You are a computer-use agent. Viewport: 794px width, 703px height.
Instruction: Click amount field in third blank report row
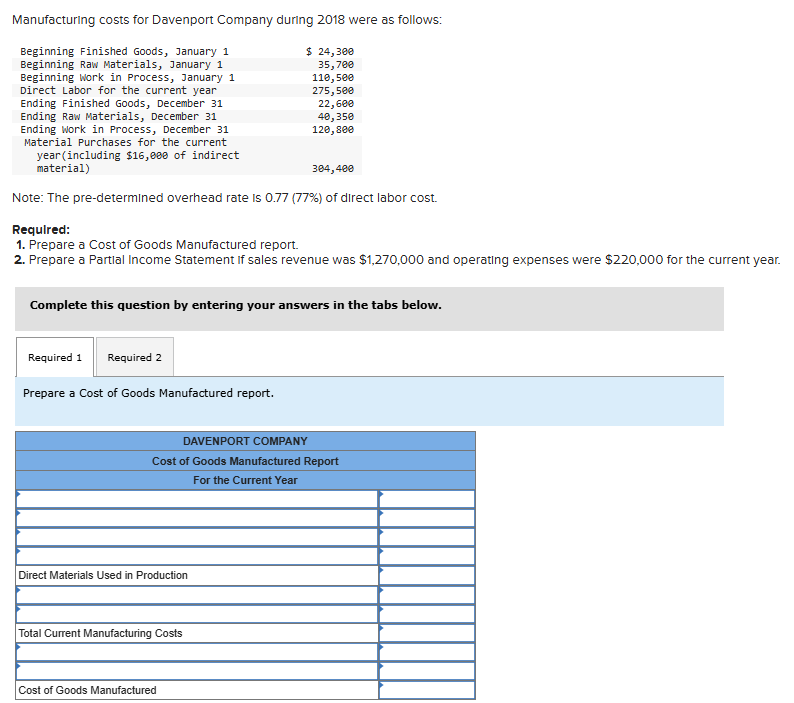pyautogui.click(x=427, y=537)
